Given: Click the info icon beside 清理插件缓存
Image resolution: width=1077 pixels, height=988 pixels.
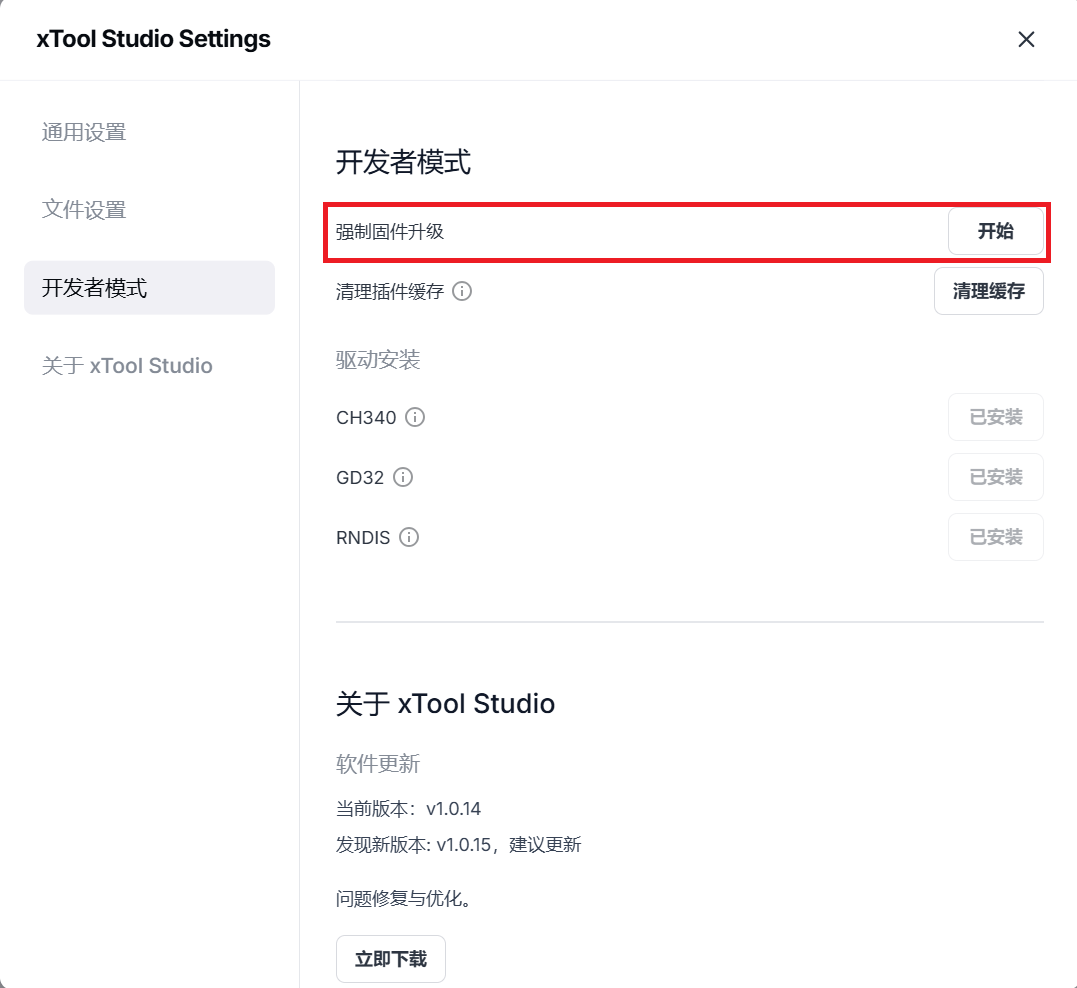Looking at the screenshot, I should [462, 291].
